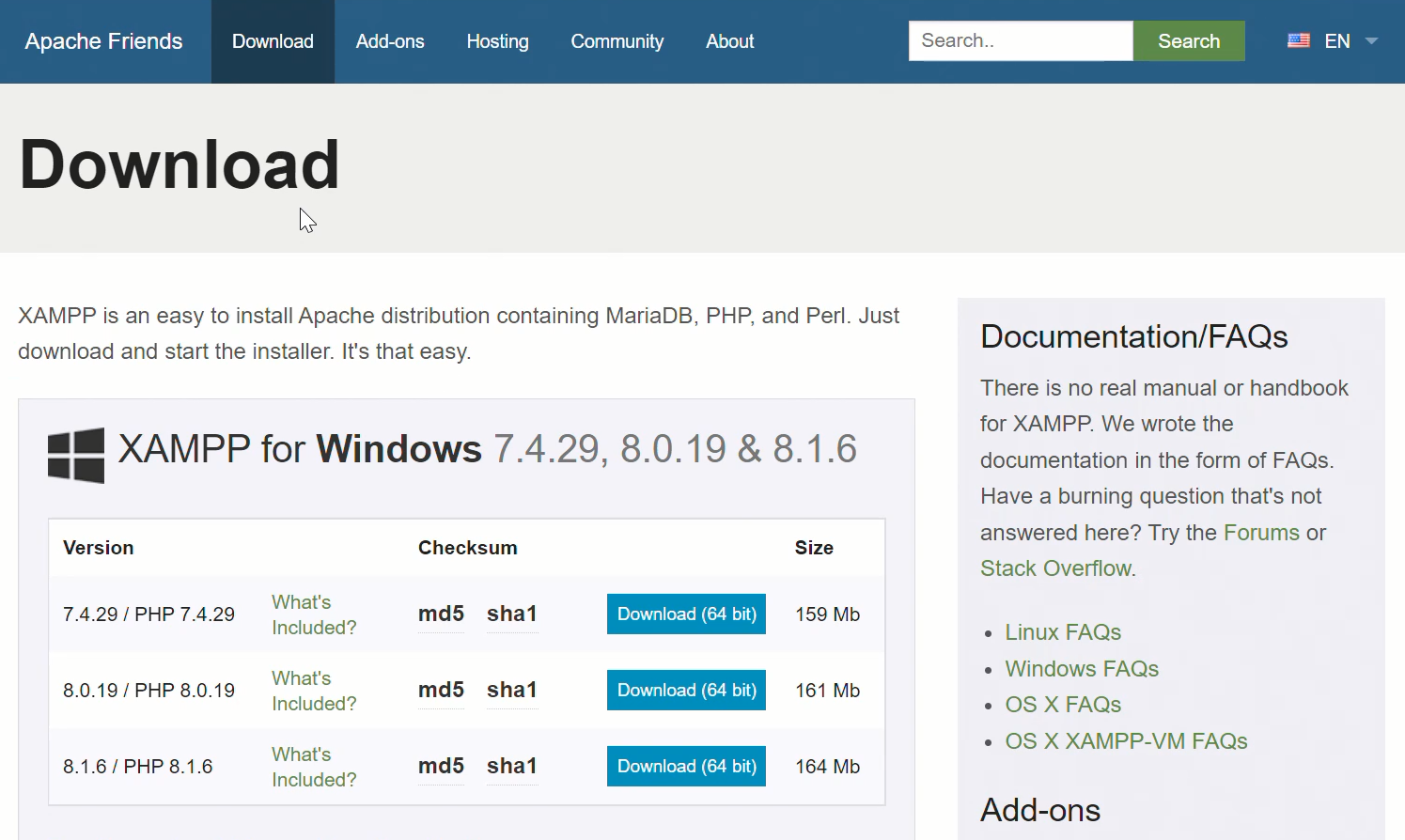
Task: Click version text 8.0.19 / PHP 8.0.19
Action: 148,691
